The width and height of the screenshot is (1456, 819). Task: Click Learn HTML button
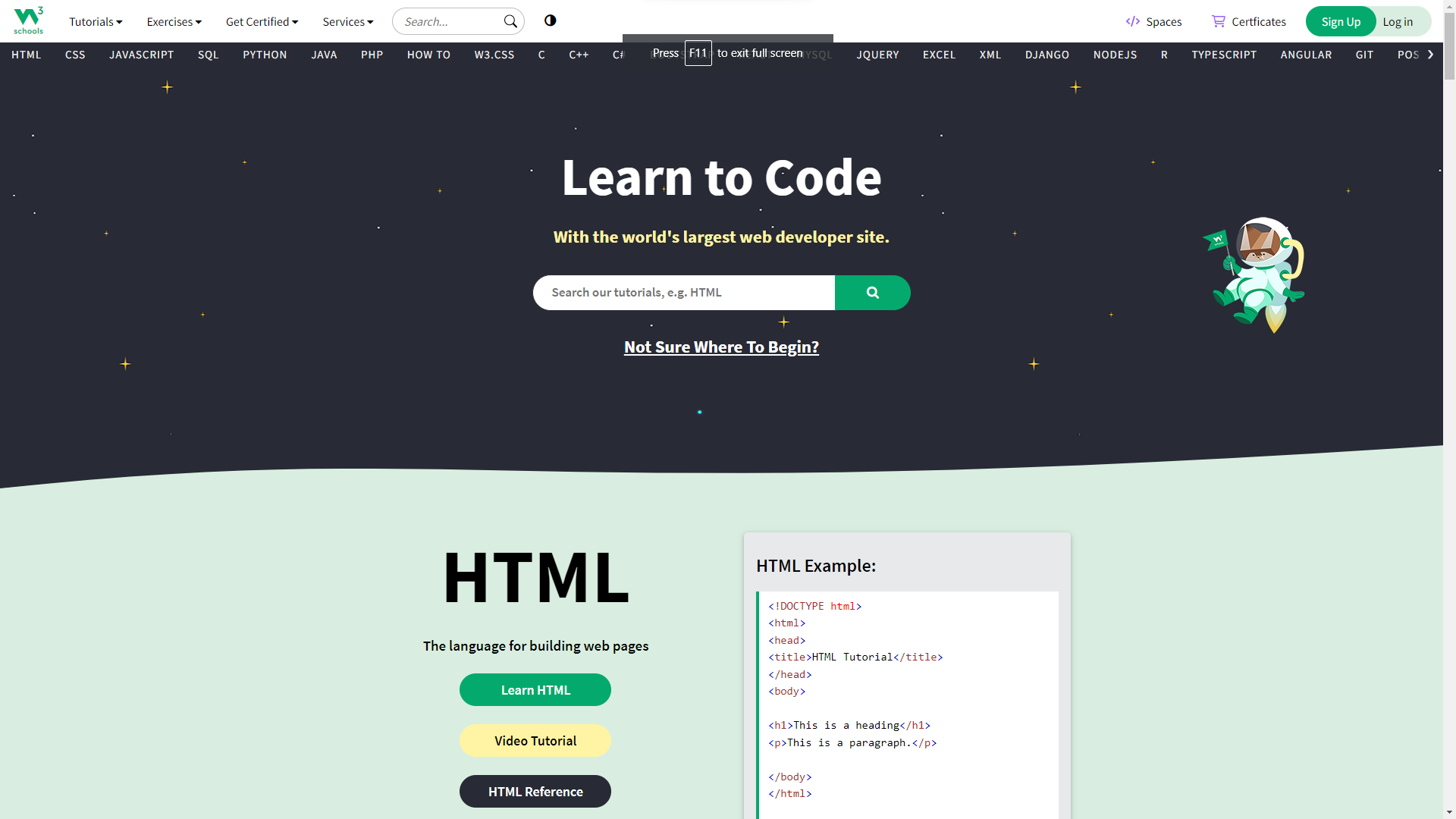535,690
